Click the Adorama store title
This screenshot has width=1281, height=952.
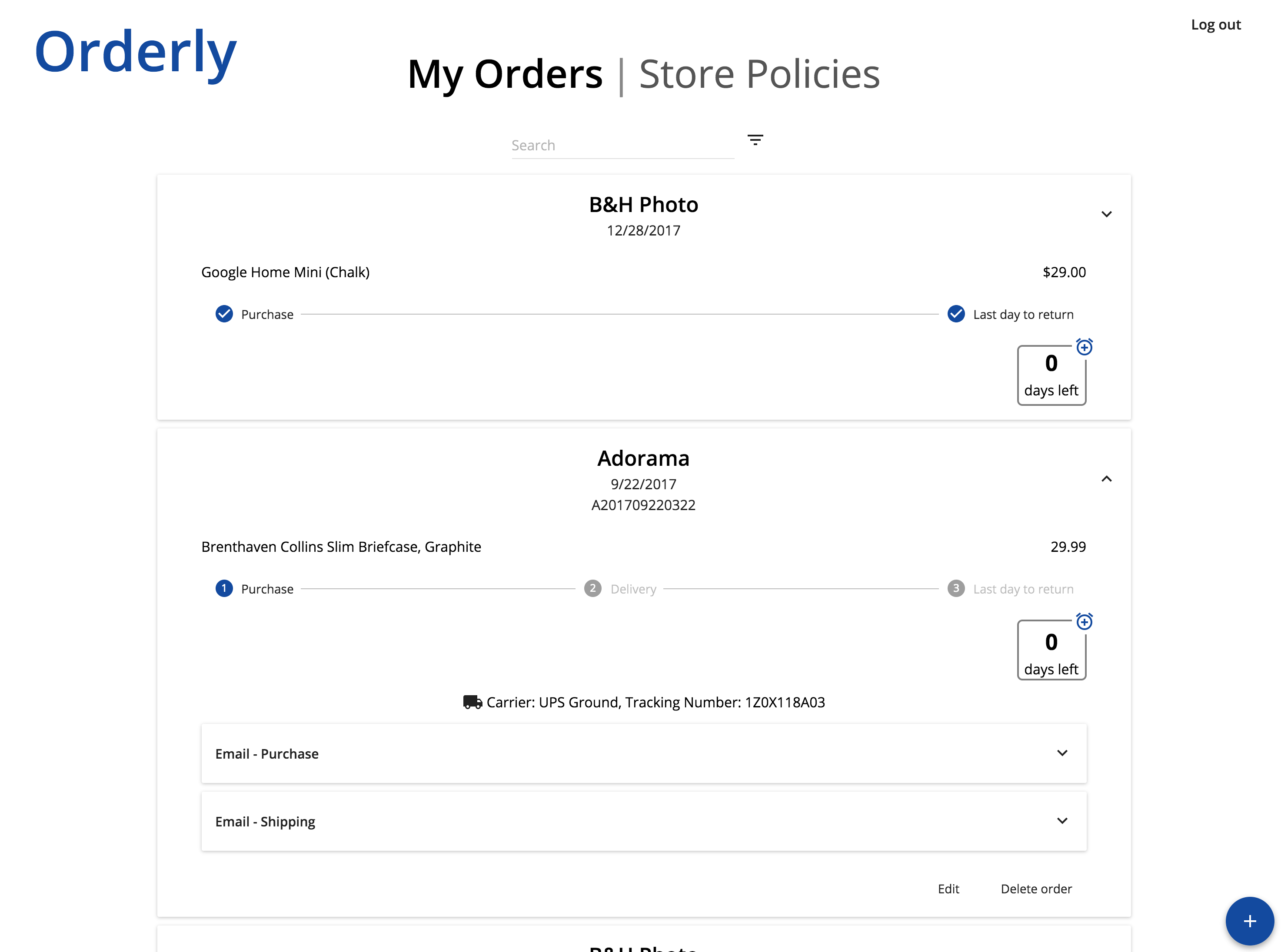643,458
